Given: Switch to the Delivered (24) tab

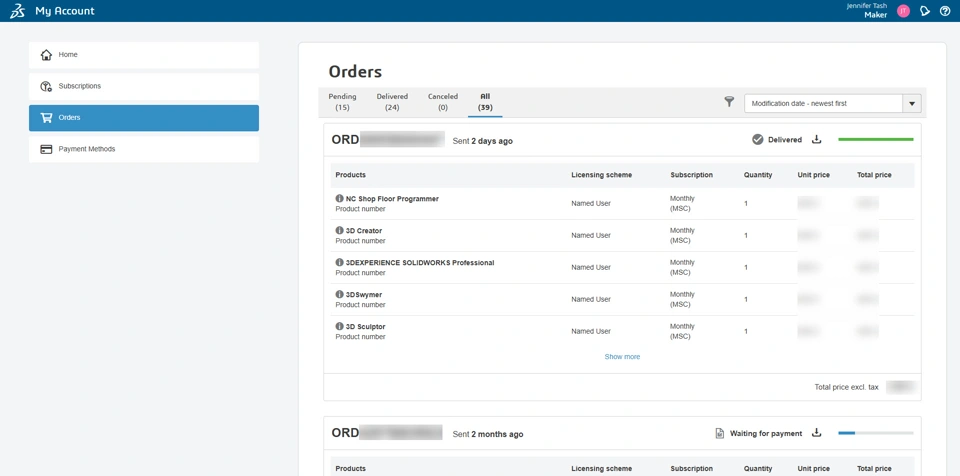Looking at the screenshot, I should pos(392,102).
